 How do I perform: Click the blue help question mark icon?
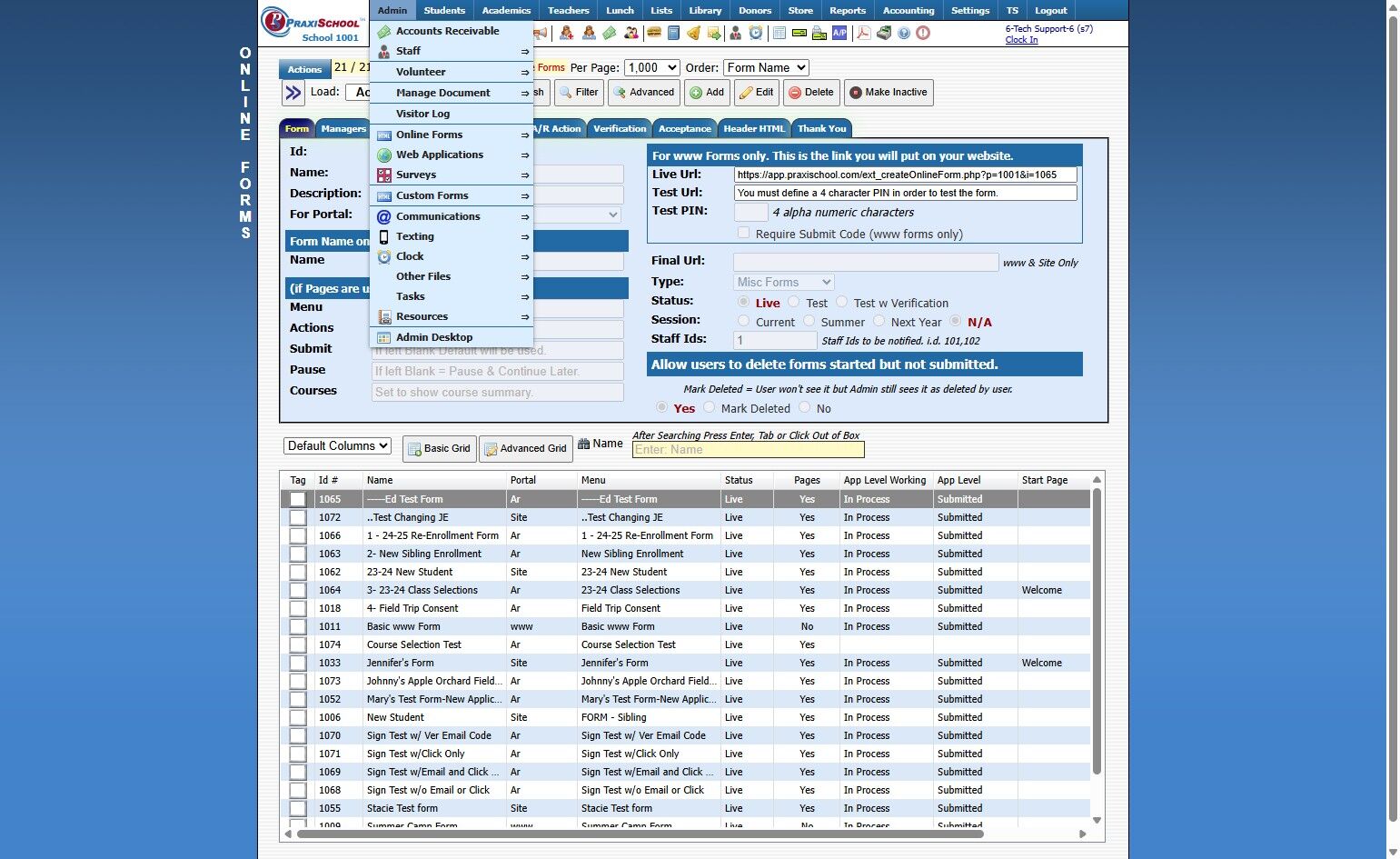pos(903,33)
